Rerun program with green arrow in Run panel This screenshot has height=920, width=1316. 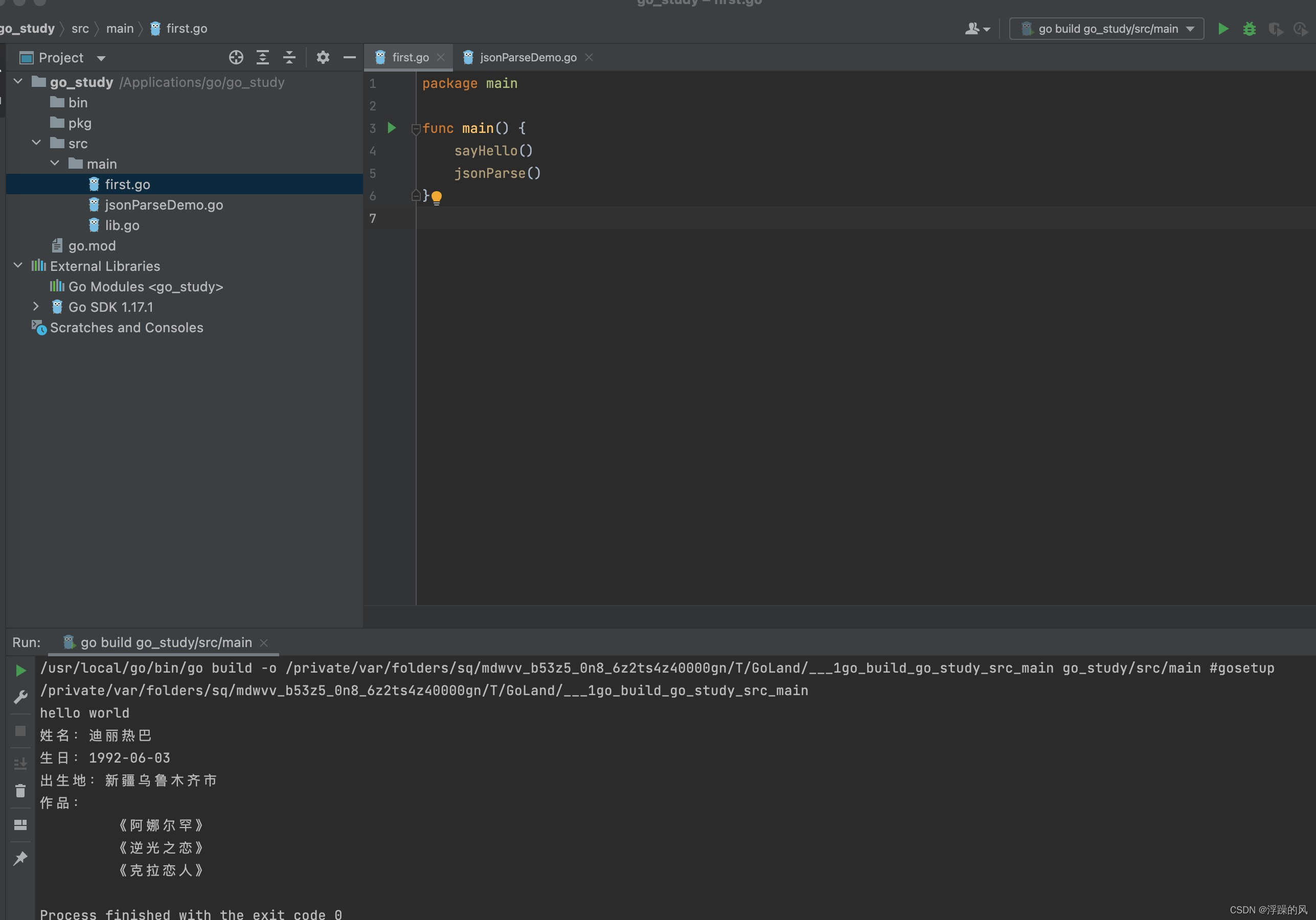[20, 670]
